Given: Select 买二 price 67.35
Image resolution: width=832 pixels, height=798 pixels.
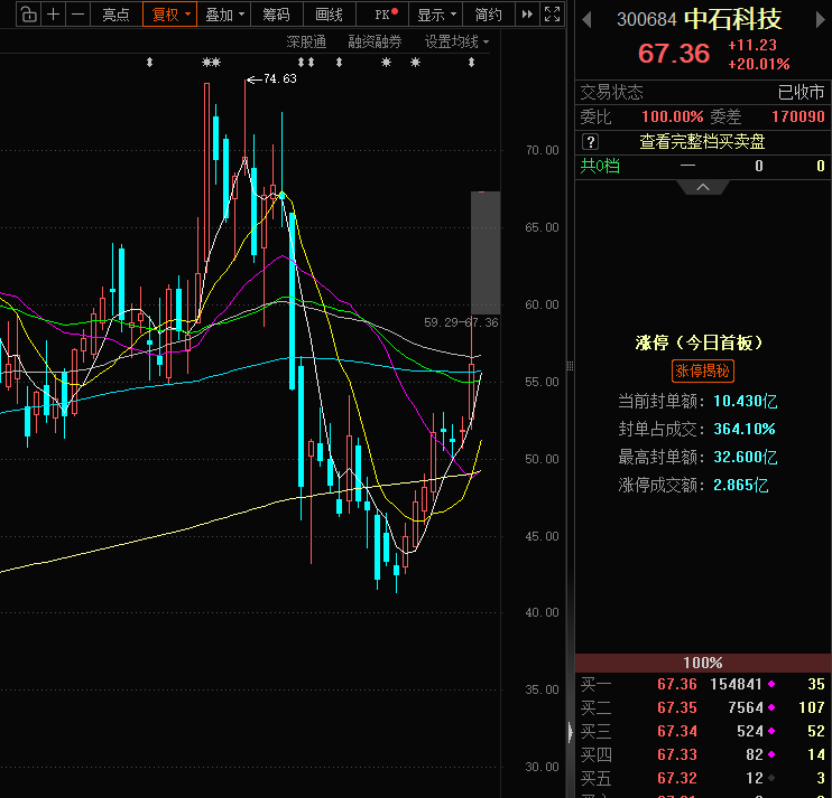Looking at the screenshot, I should tap(677, 708).
